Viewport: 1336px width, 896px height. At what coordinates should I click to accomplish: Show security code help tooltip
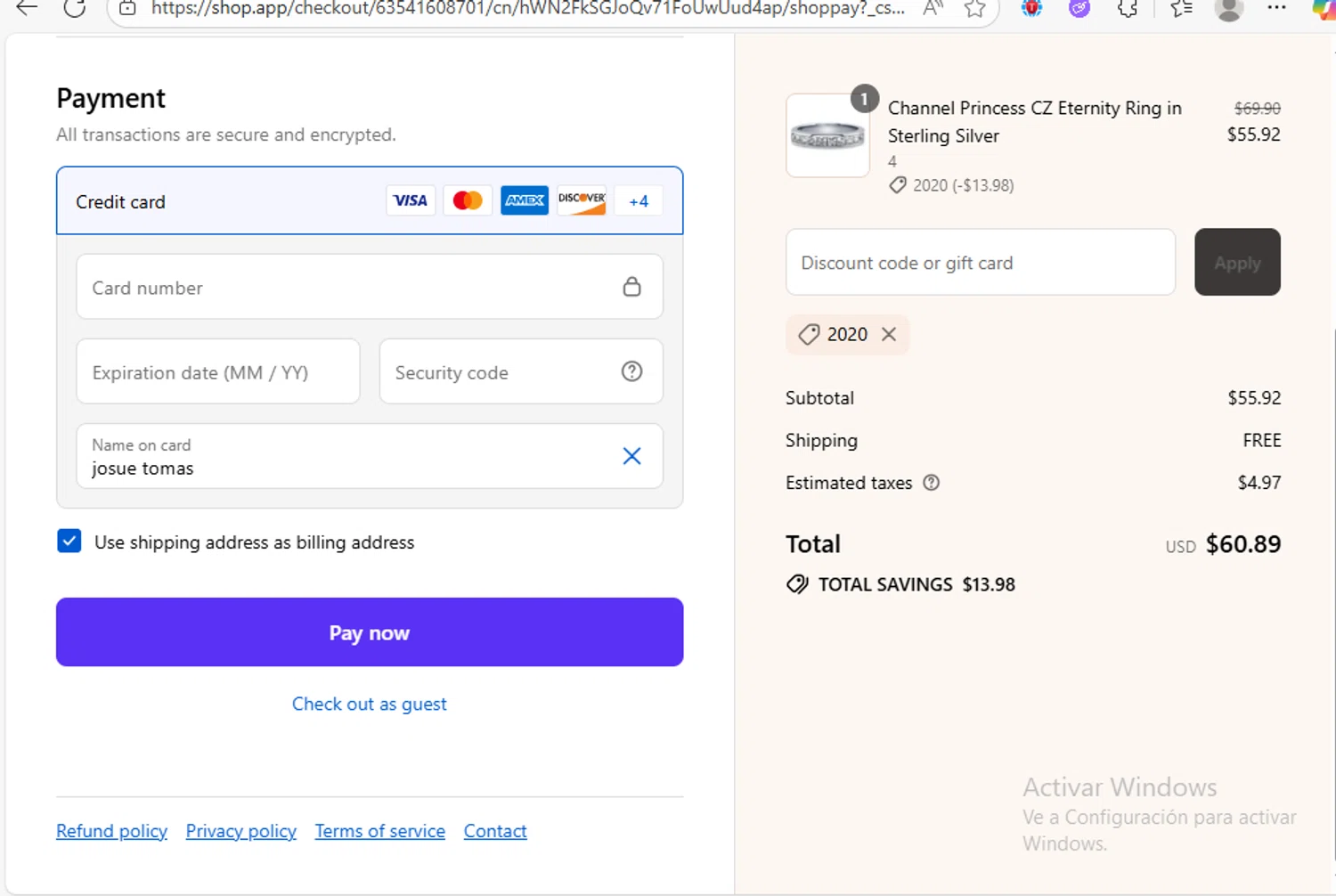pyautogui.click(x=631, y=371)
